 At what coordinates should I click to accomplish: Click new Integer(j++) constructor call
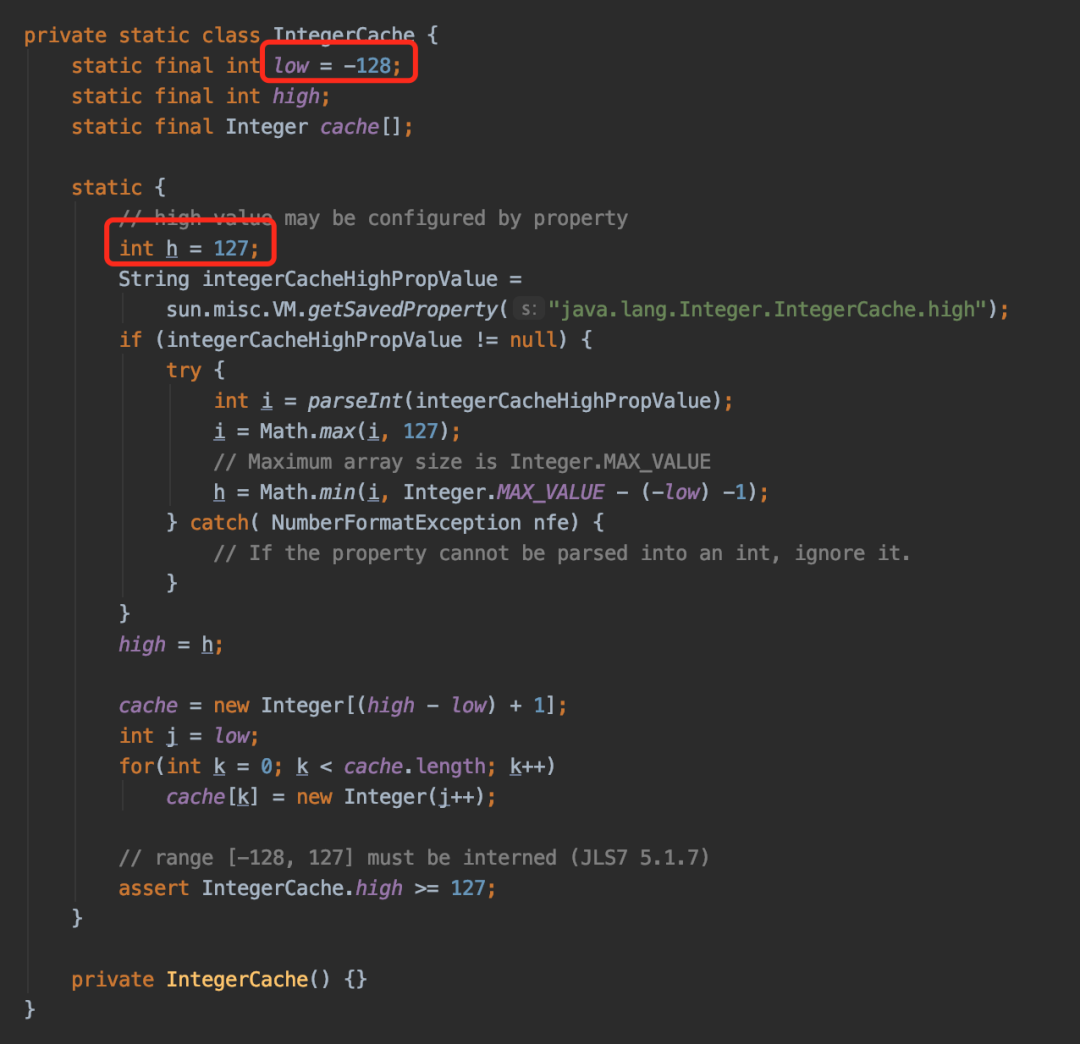pyautogui.click(x=396, y=797)
